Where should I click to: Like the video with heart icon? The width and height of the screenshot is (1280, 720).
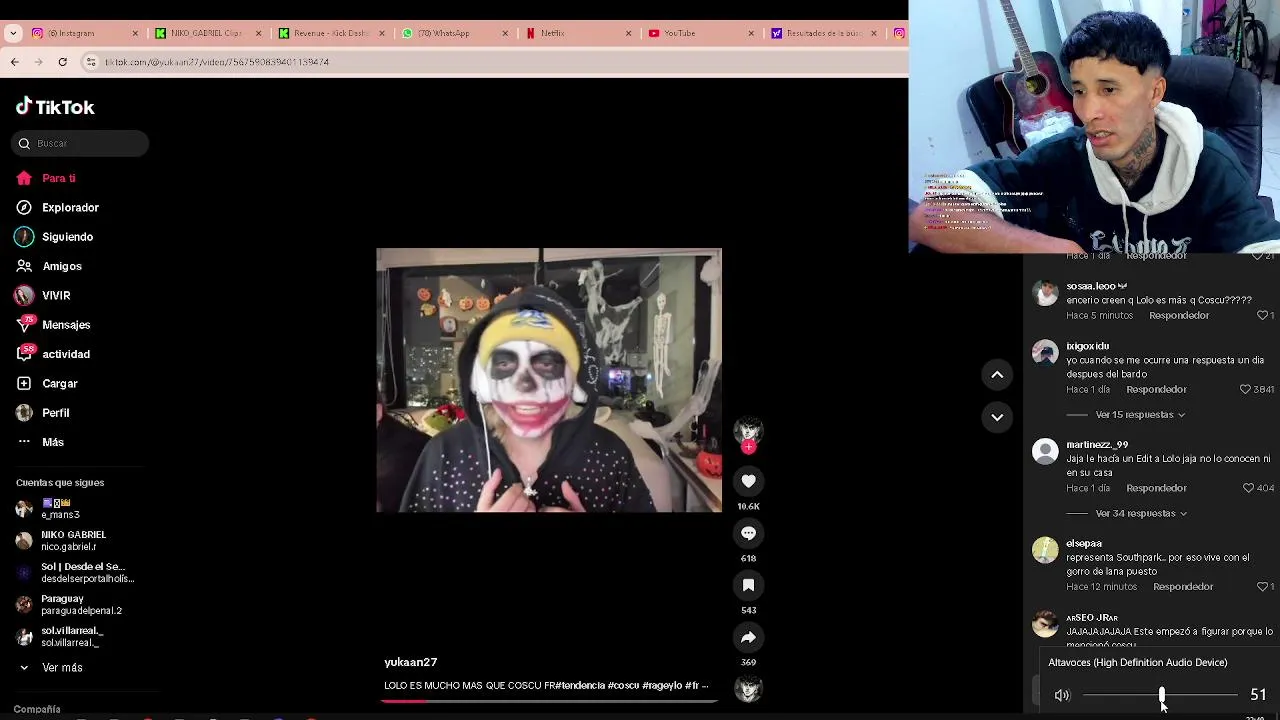pyautogui.click(x=748, y=481)
